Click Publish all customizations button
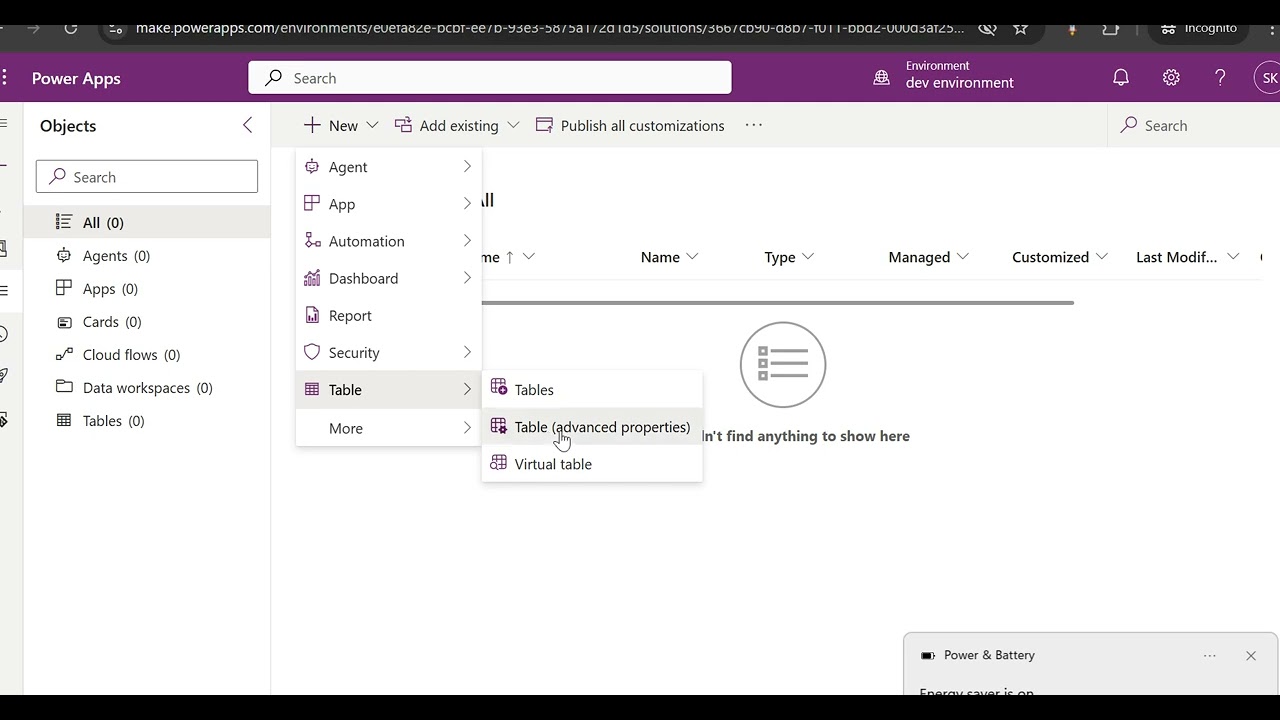Viewport: 1280px width, 720px height. [630, 125]
